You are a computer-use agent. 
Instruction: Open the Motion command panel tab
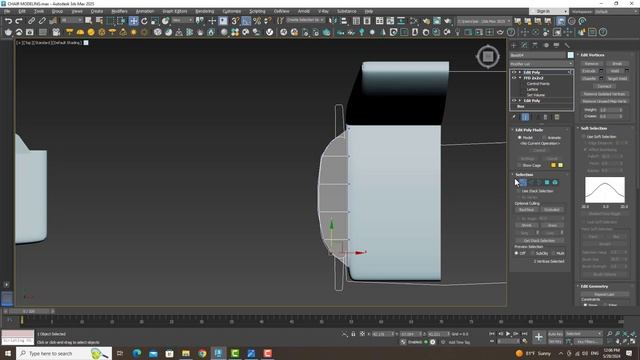pyautogui.click(x=546, y=45)
